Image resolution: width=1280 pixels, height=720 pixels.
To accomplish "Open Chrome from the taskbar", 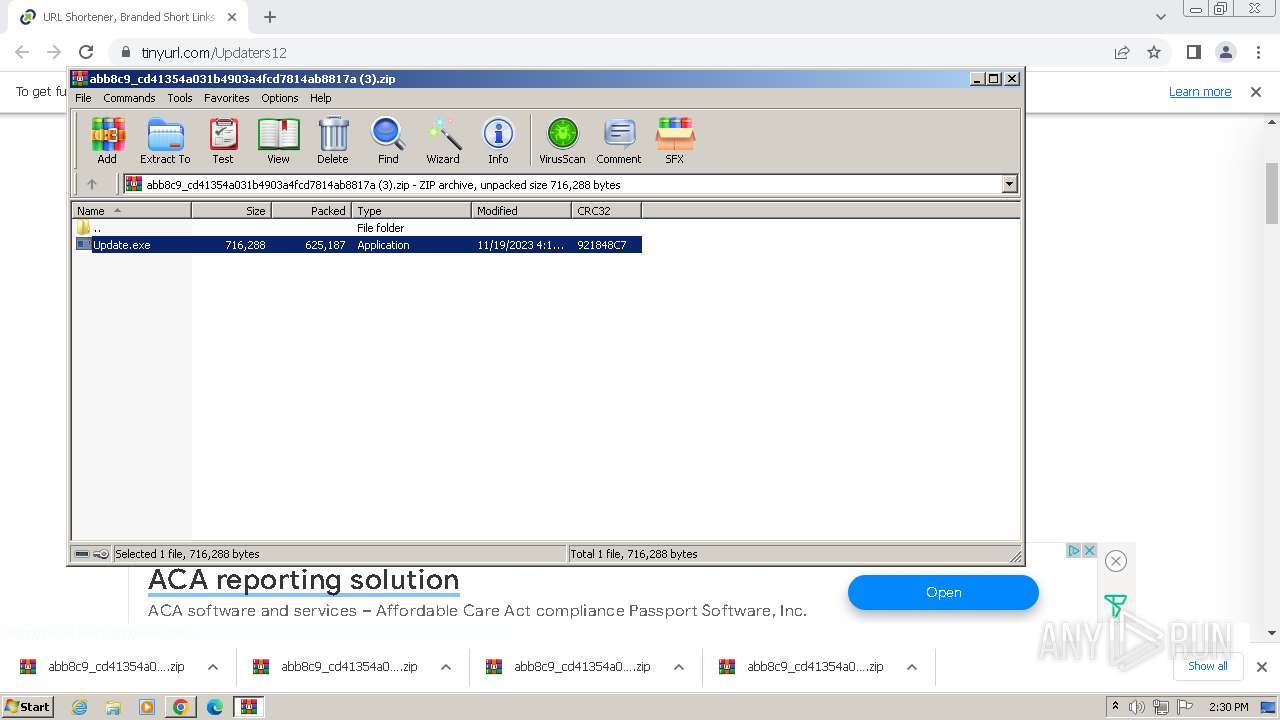I will (180, 707).
